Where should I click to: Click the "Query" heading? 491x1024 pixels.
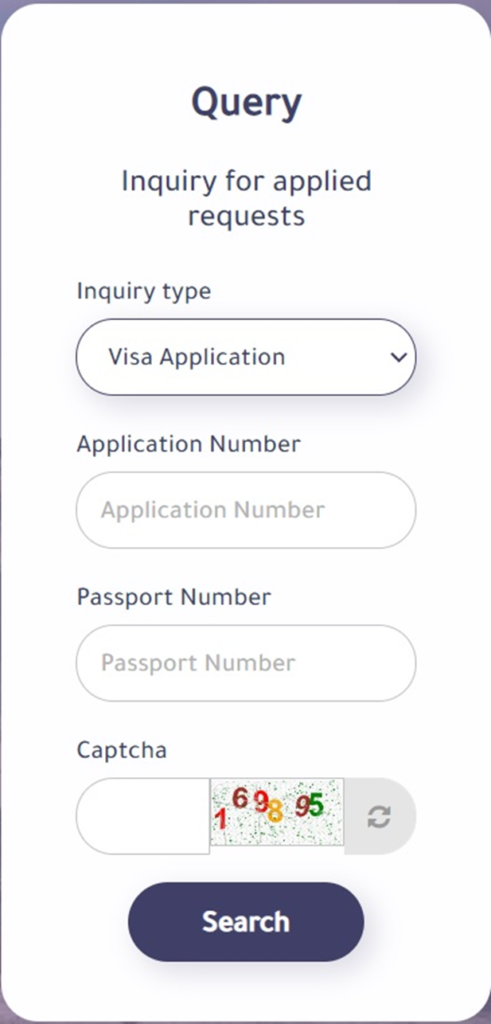point(246,104)
